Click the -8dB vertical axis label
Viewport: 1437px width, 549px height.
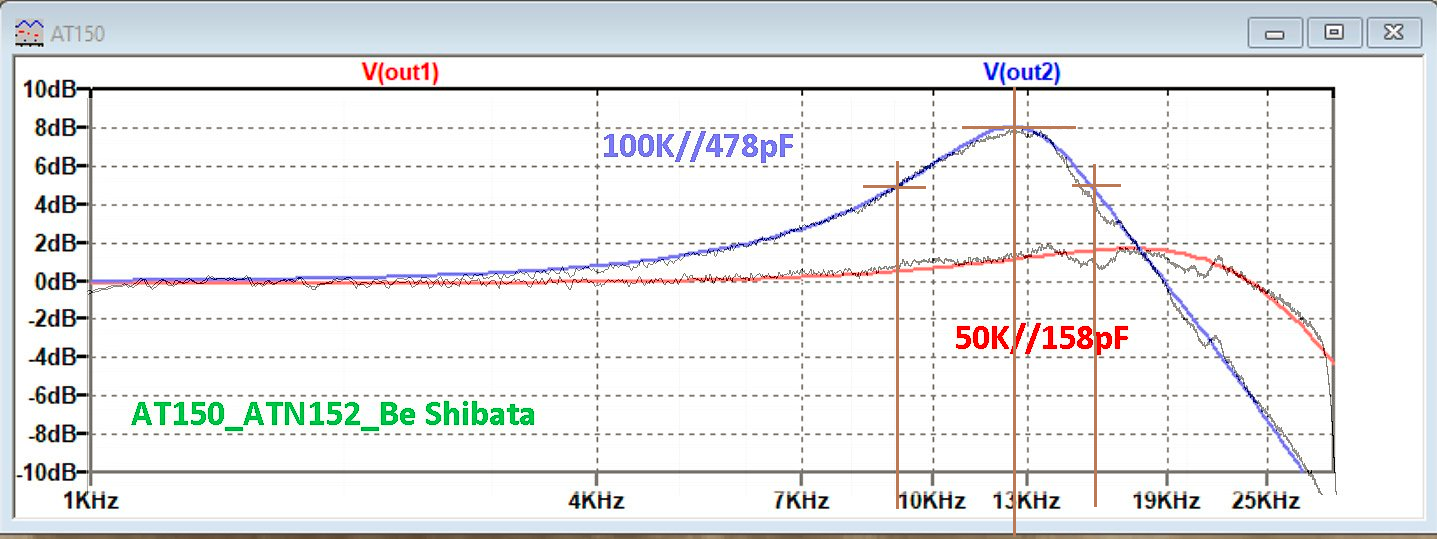click(x=55, y=434)
